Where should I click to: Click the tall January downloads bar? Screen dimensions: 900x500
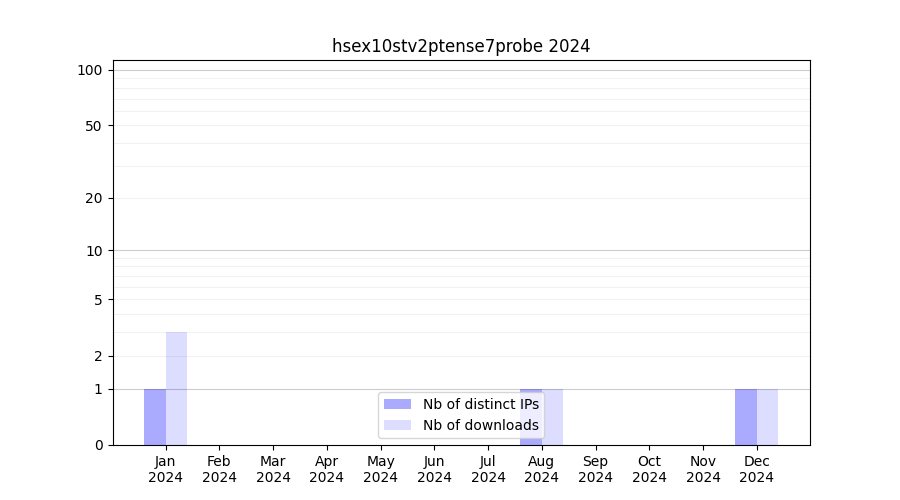point(176,388)
